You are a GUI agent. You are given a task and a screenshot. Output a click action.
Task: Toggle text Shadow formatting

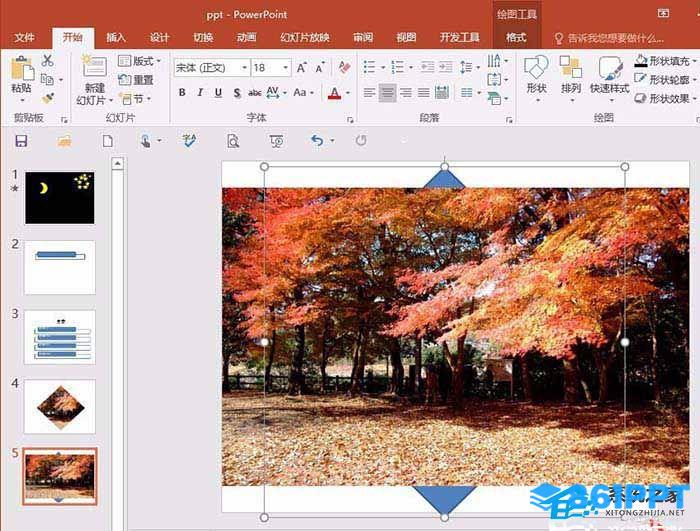pyautogui.click(x=237, y=93)
